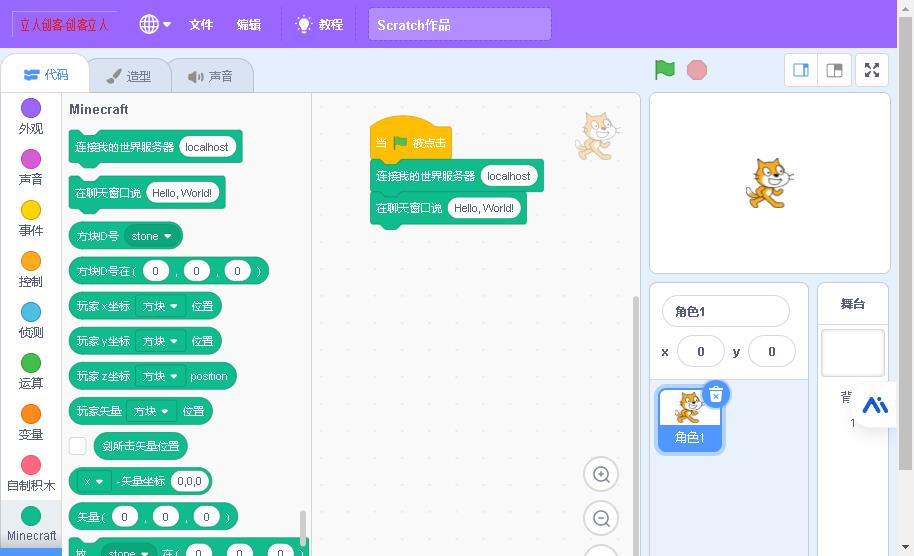Click the 当绿旗被点击 hat block
The image size is (914, 556).
coord(410,141)
